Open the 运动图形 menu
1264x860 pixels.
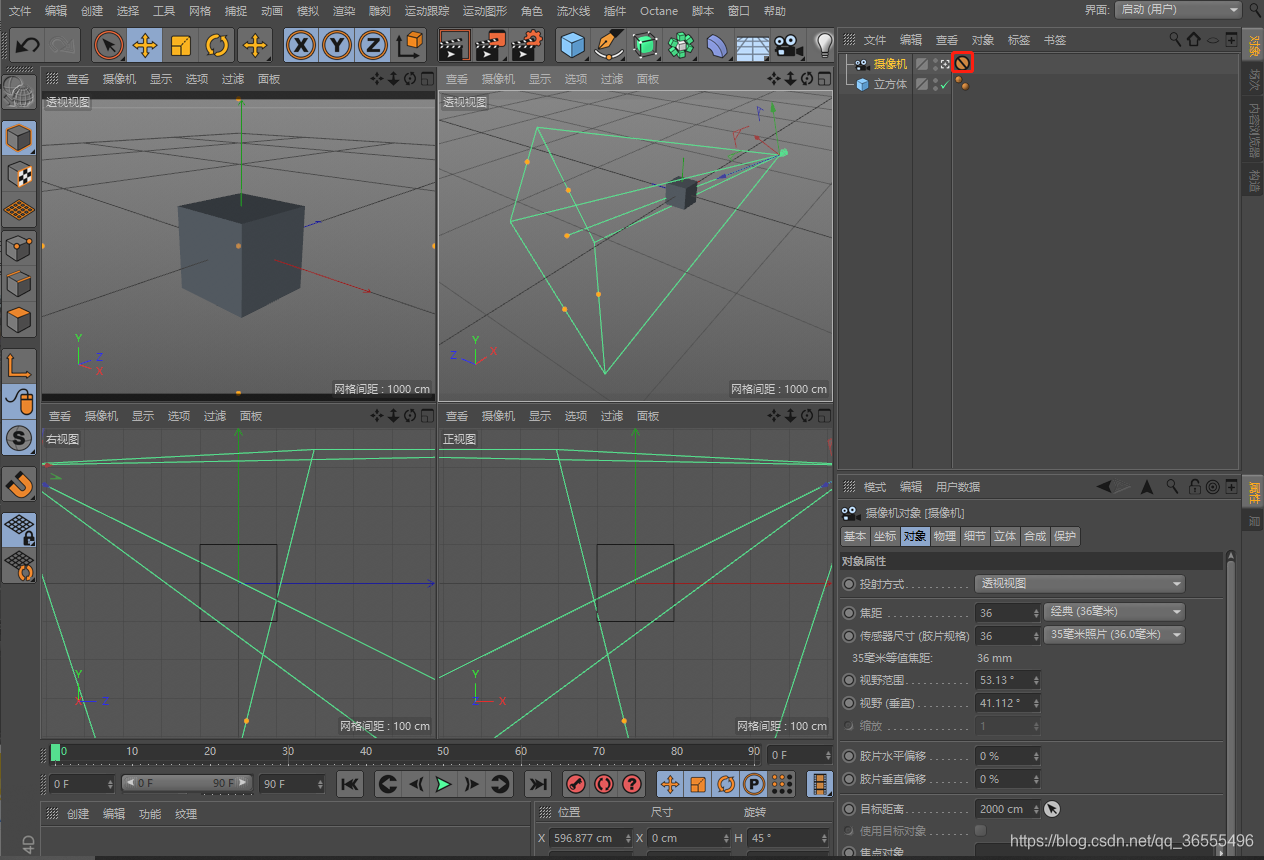tap(484, 11)
